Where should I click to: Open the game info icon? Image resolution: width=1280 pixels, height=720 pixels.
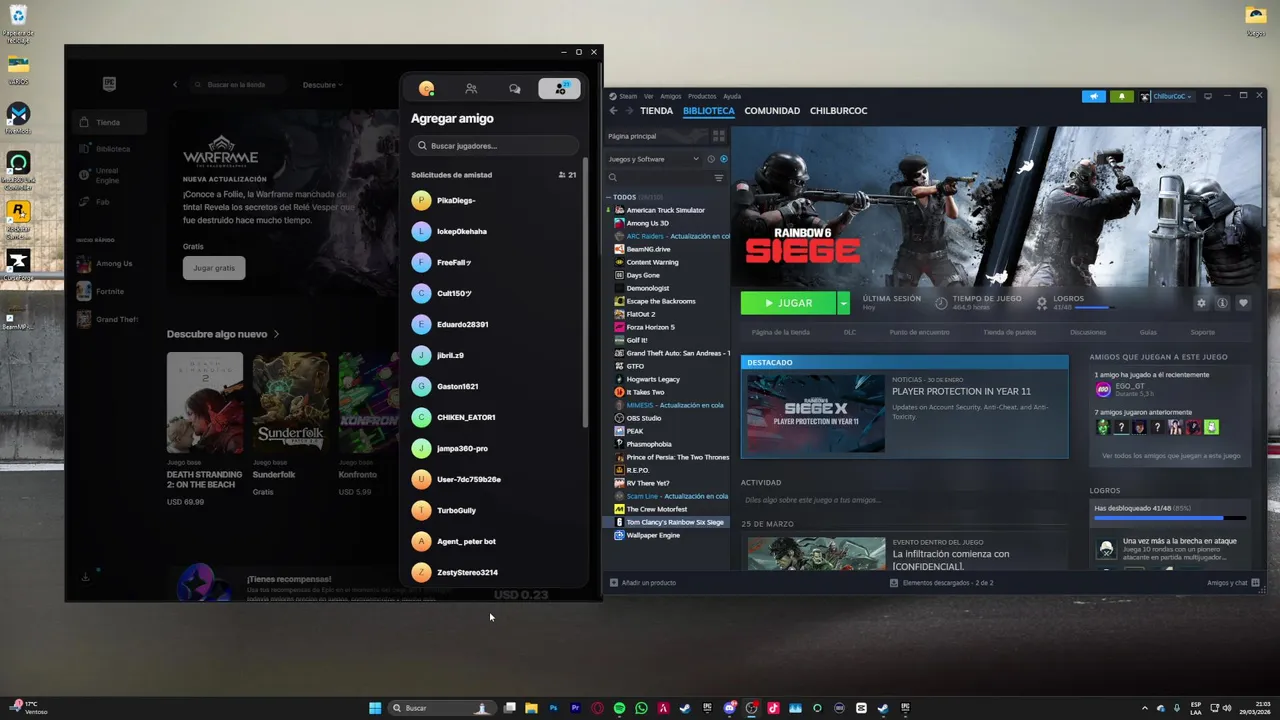(x=1222, y=303)
